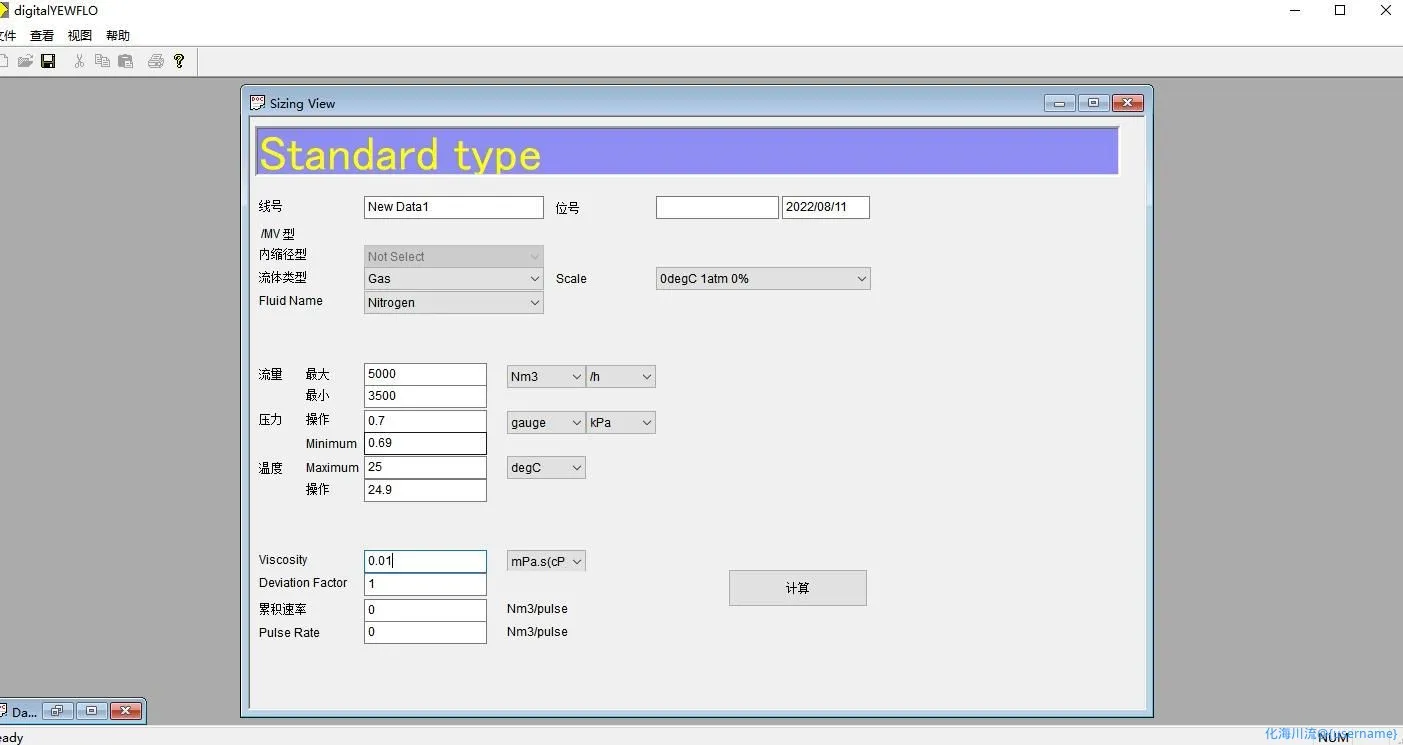Viewport: 1403px width, 745px height.
Task: Click the Deviation Factor label
Action: coord(303,583)
